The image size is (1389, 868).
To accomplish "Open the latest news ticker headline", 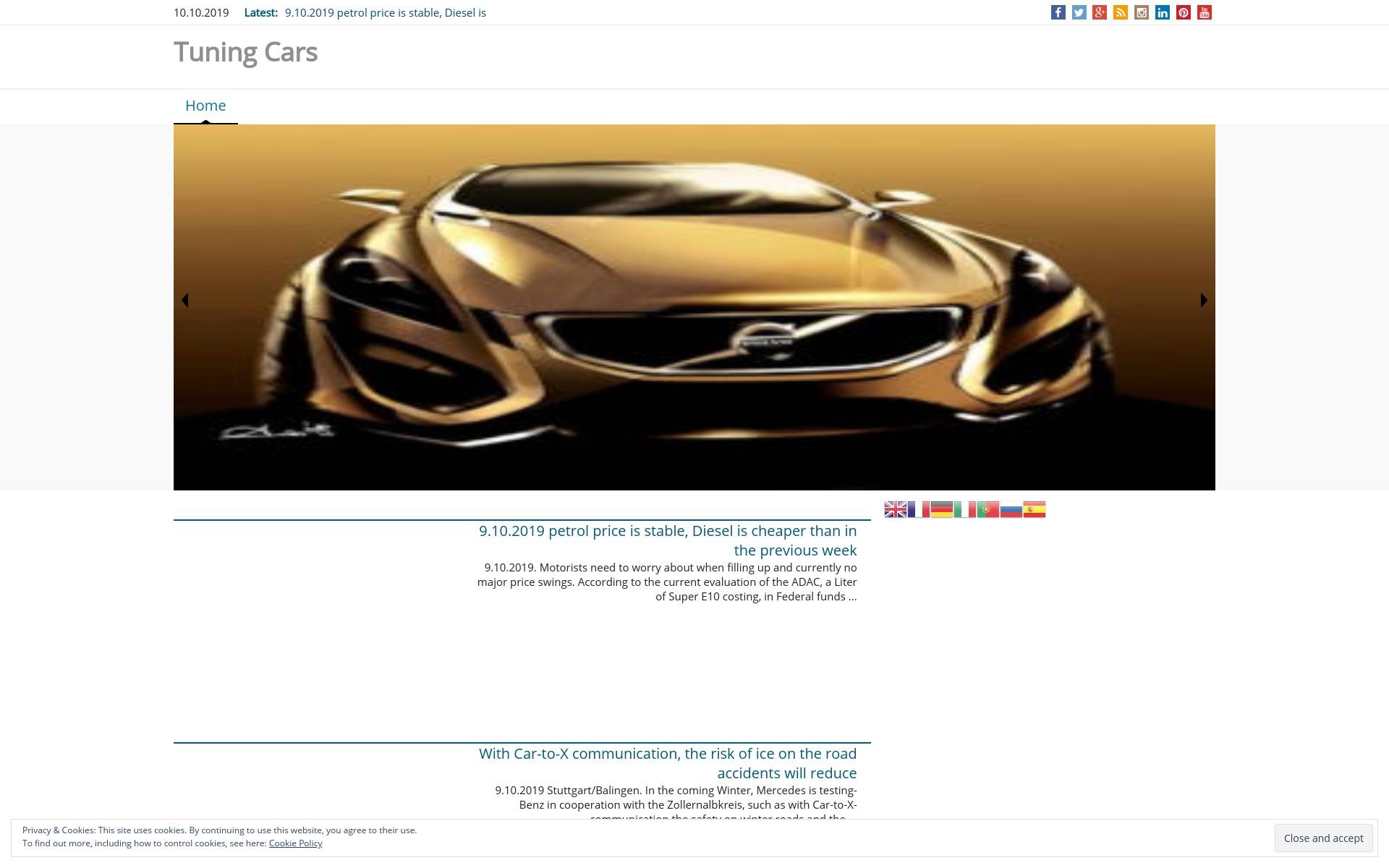I will tap(386, 13).
